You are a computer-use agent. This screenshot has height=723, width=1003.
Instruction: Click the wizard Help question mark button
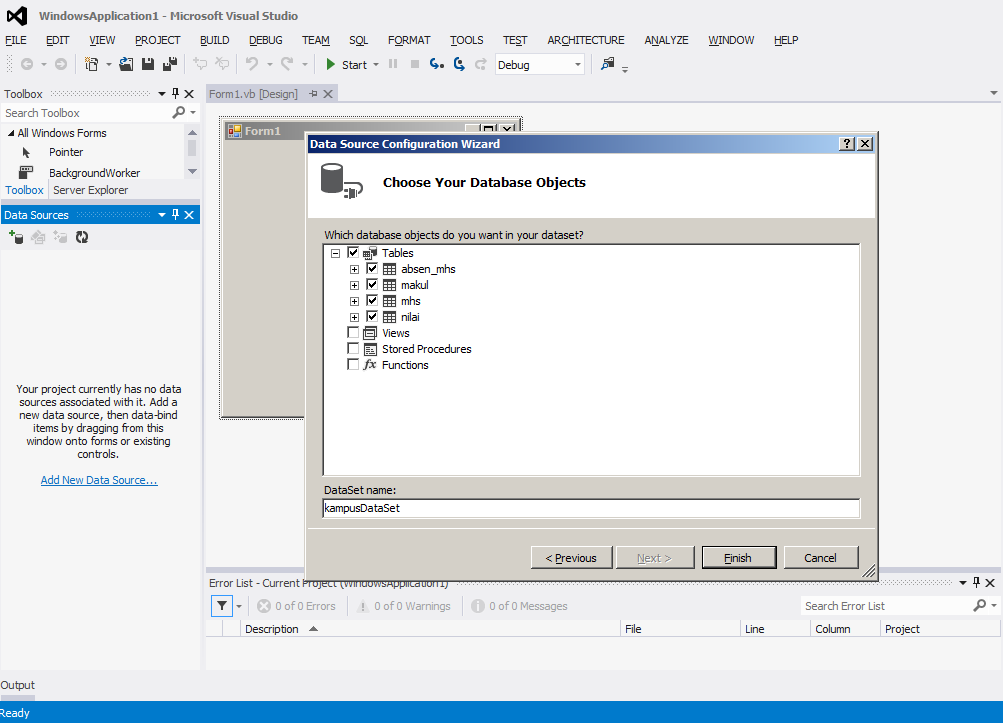[847, 144]
